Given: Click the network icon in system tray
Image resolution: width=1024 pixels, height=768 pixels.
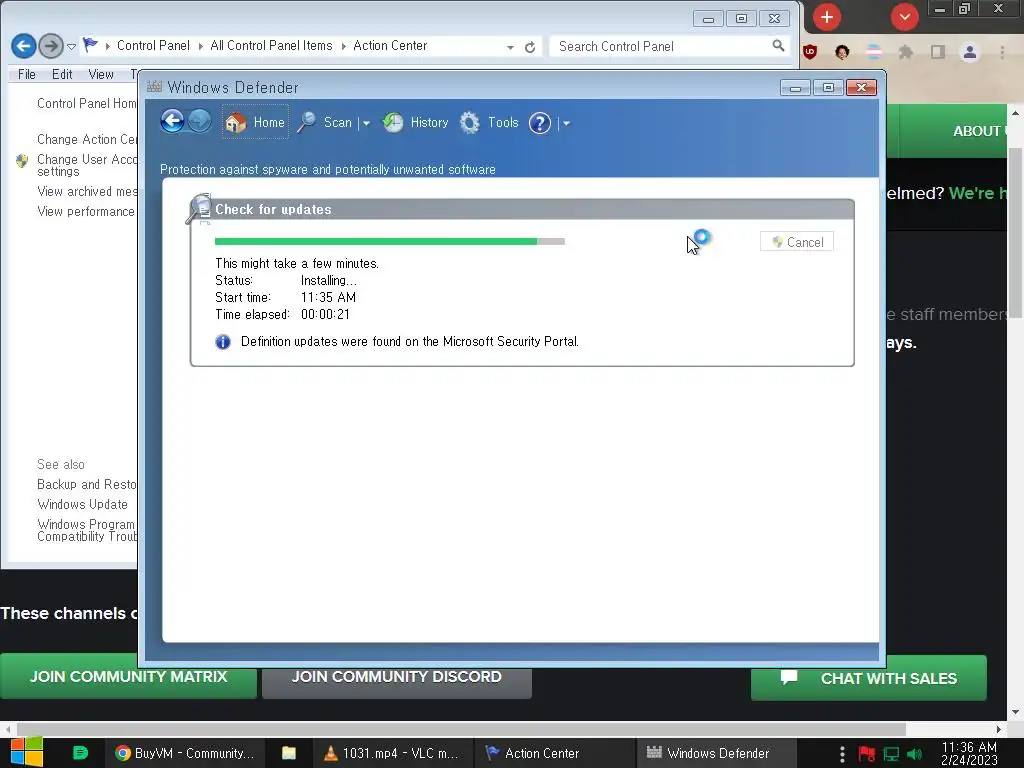Looking at the screenshot, I should tap(891, 754).
